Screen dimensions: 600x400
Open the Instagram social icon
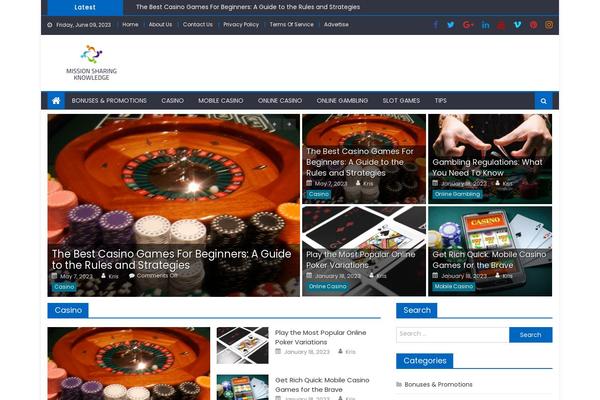[549, 25]
